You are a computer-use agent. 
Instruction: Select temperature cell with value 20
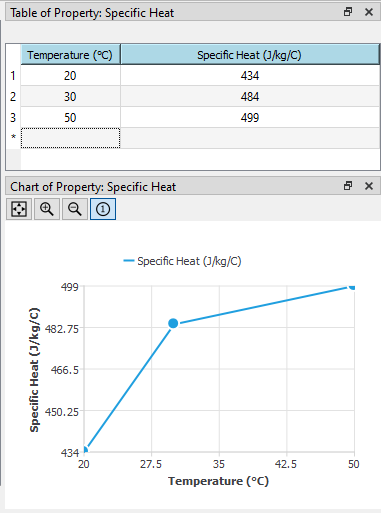click(x=70, y=75)
